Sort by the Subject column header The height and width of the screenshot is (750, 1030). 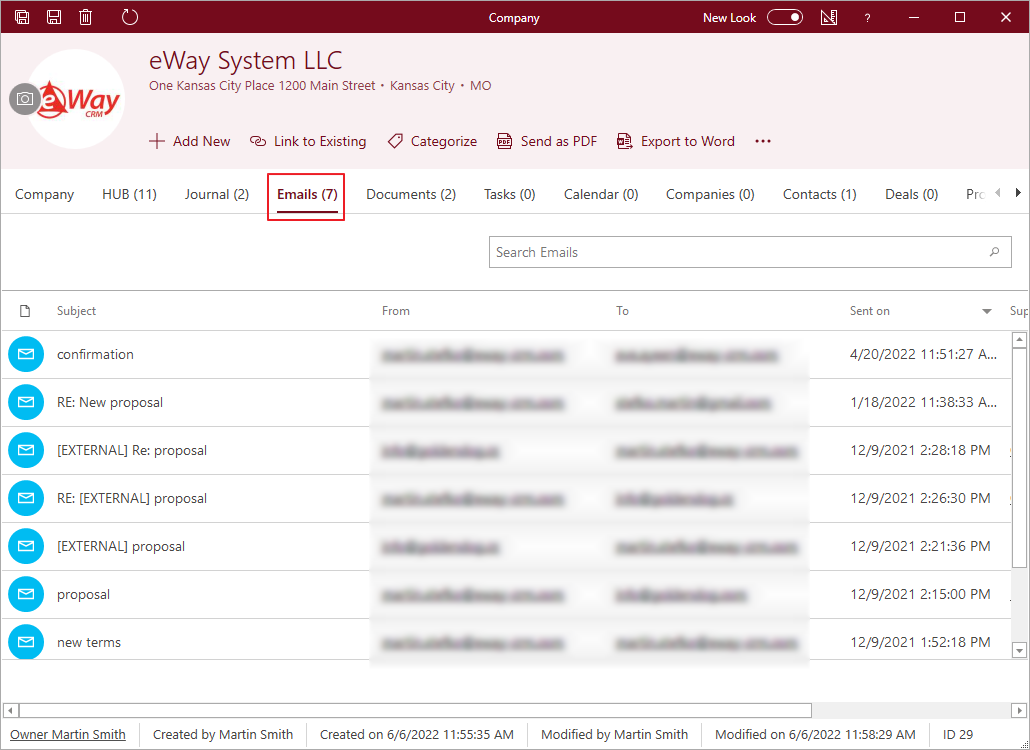tap(76, 311)
